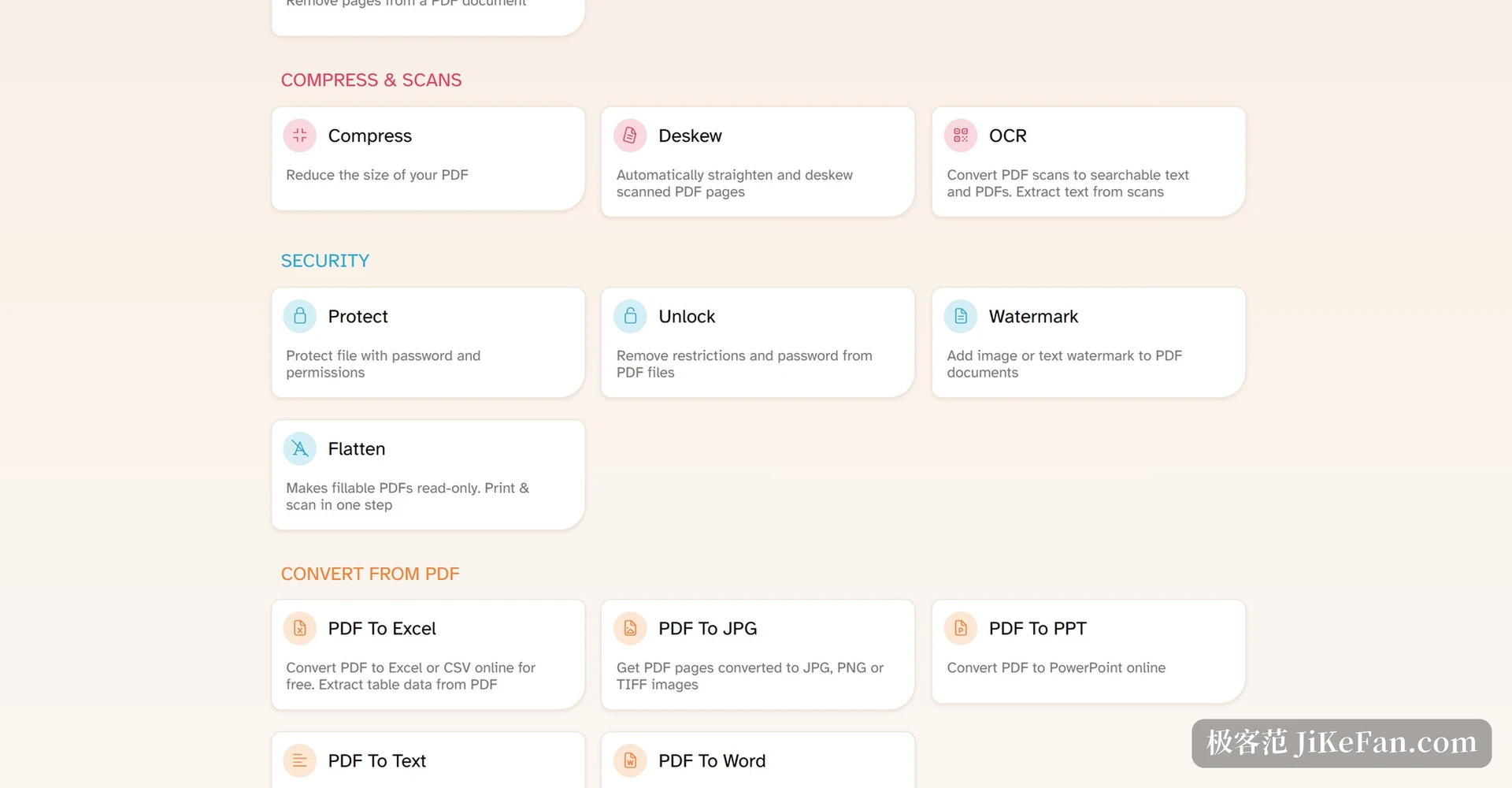Screen dimensions: 1512x788
Task: Open the Unlock tool title
Action: 687,316
